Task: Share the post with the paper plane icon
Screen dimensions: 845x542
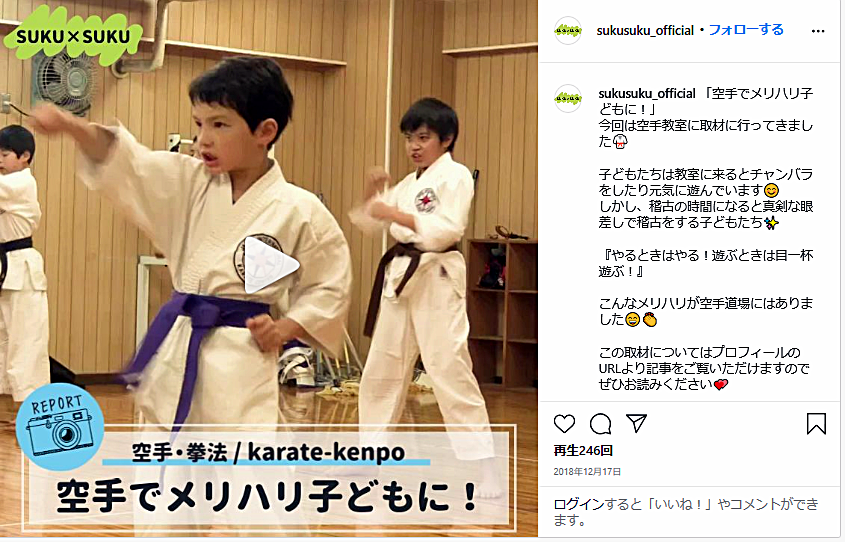Action: [x=636, y=423]
